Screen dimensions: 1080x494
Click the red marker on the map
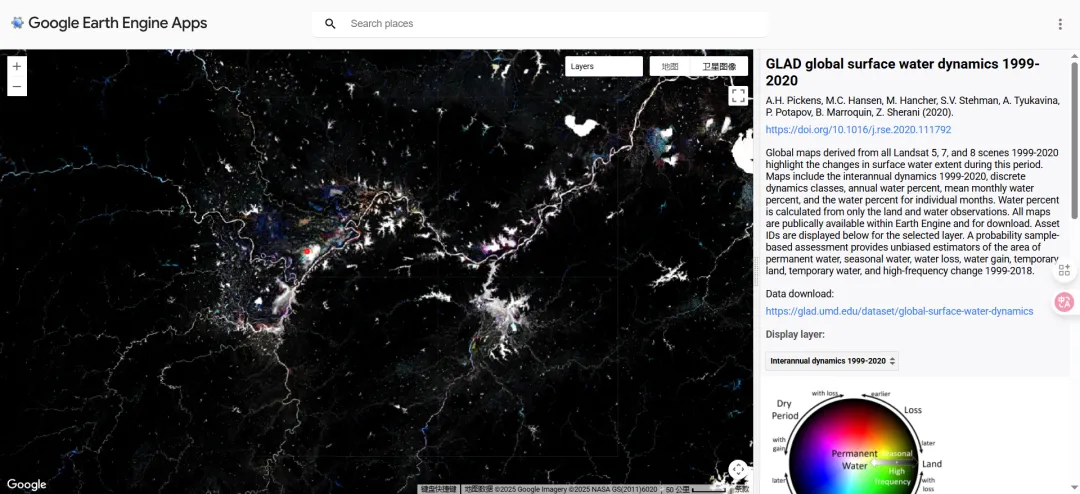(x=307, y=251)
